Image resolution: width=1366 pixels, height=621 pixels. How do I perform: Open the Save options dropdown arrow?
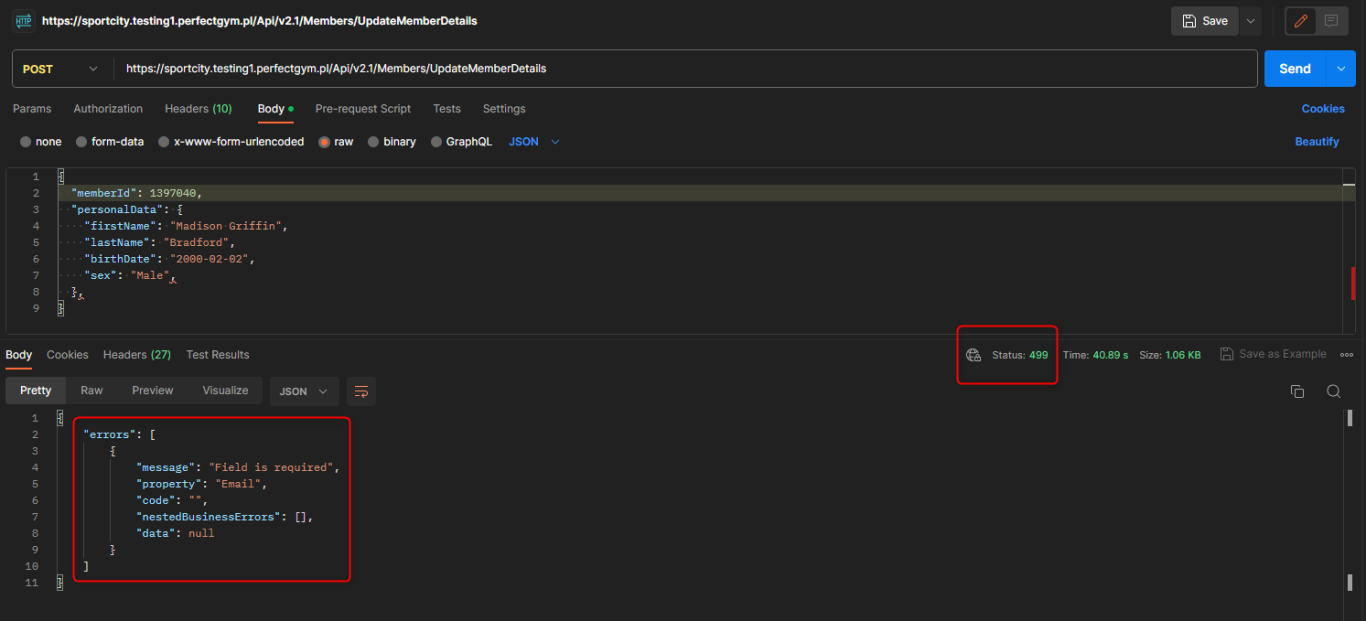[1250, 21]
